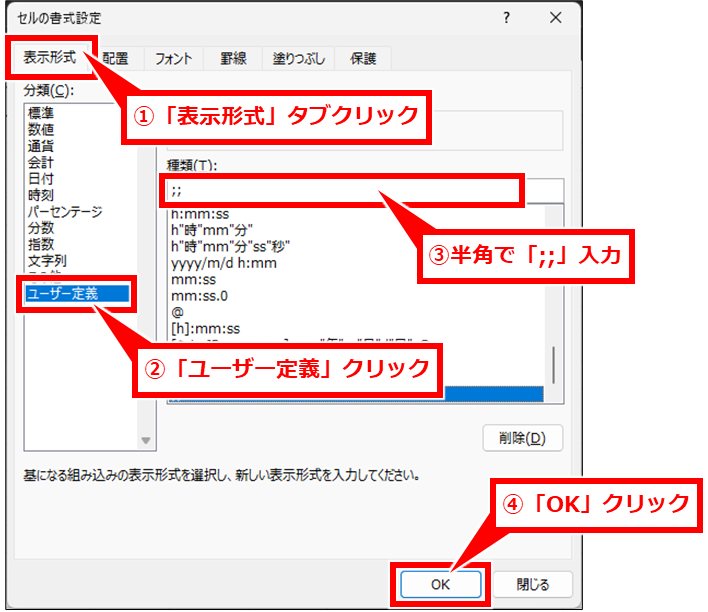Choose 通貨 category
Screen dimensions: 708x612
(41, 145)
